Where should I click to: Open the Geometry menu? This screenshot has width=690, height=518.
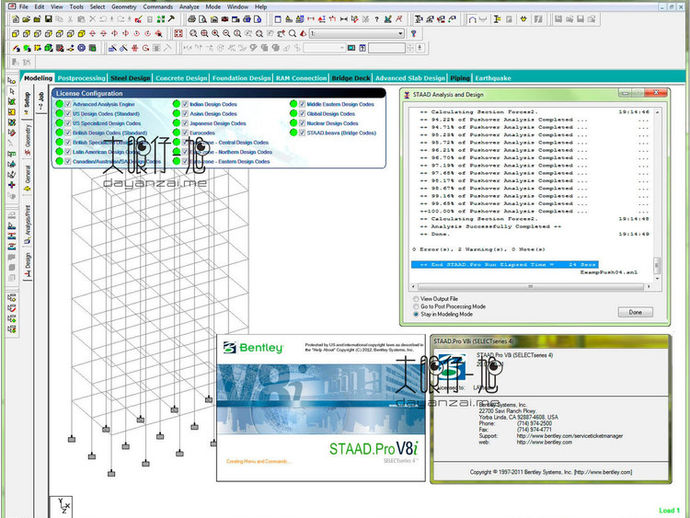pos(124,7)
